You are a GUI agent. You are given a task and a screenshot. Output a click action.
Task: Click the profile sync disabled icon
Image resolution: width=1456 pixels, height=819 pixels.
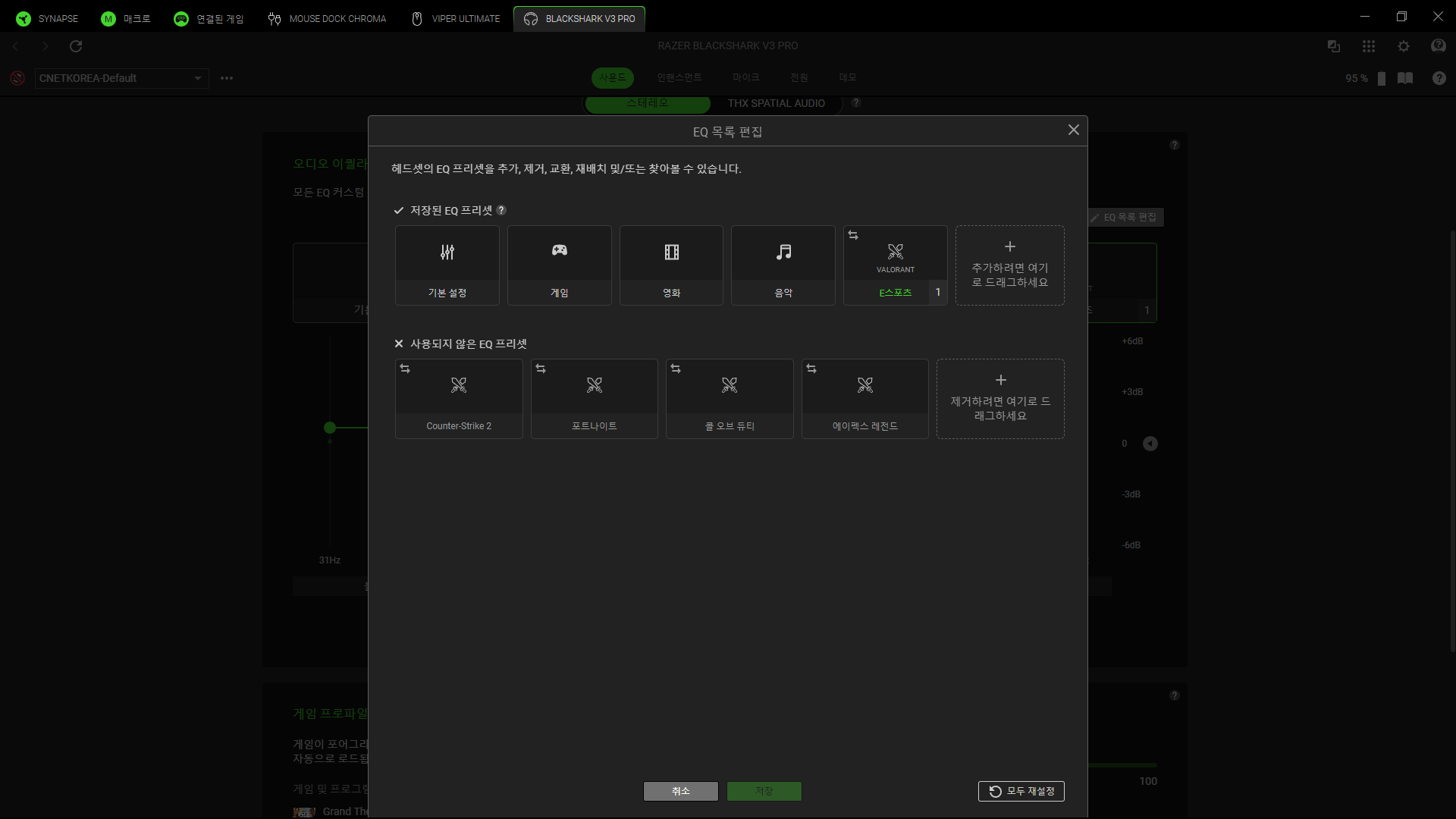[17, 78]
